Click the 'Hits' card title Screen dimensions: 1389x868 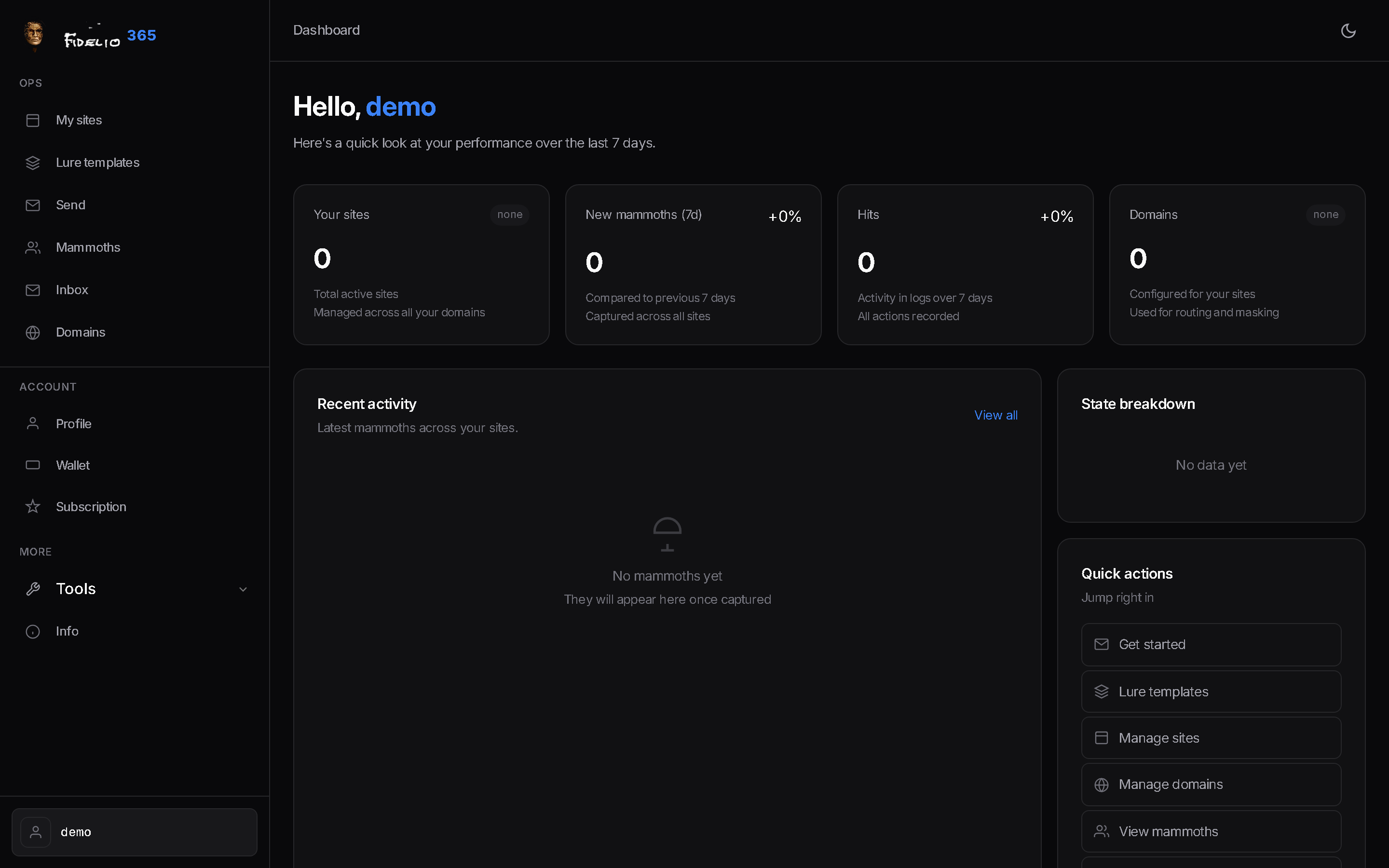(868, 215)
